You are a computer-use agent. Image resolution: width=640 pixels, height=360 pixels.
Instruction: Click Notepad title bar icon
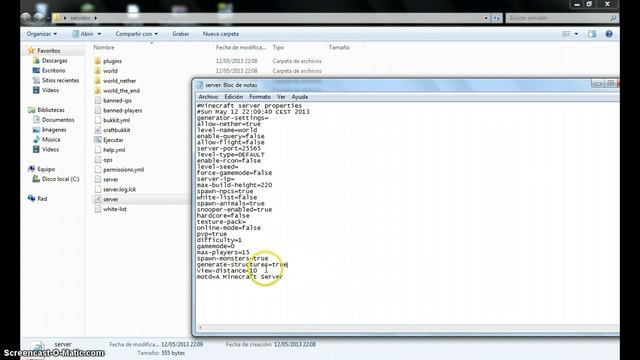200,85
